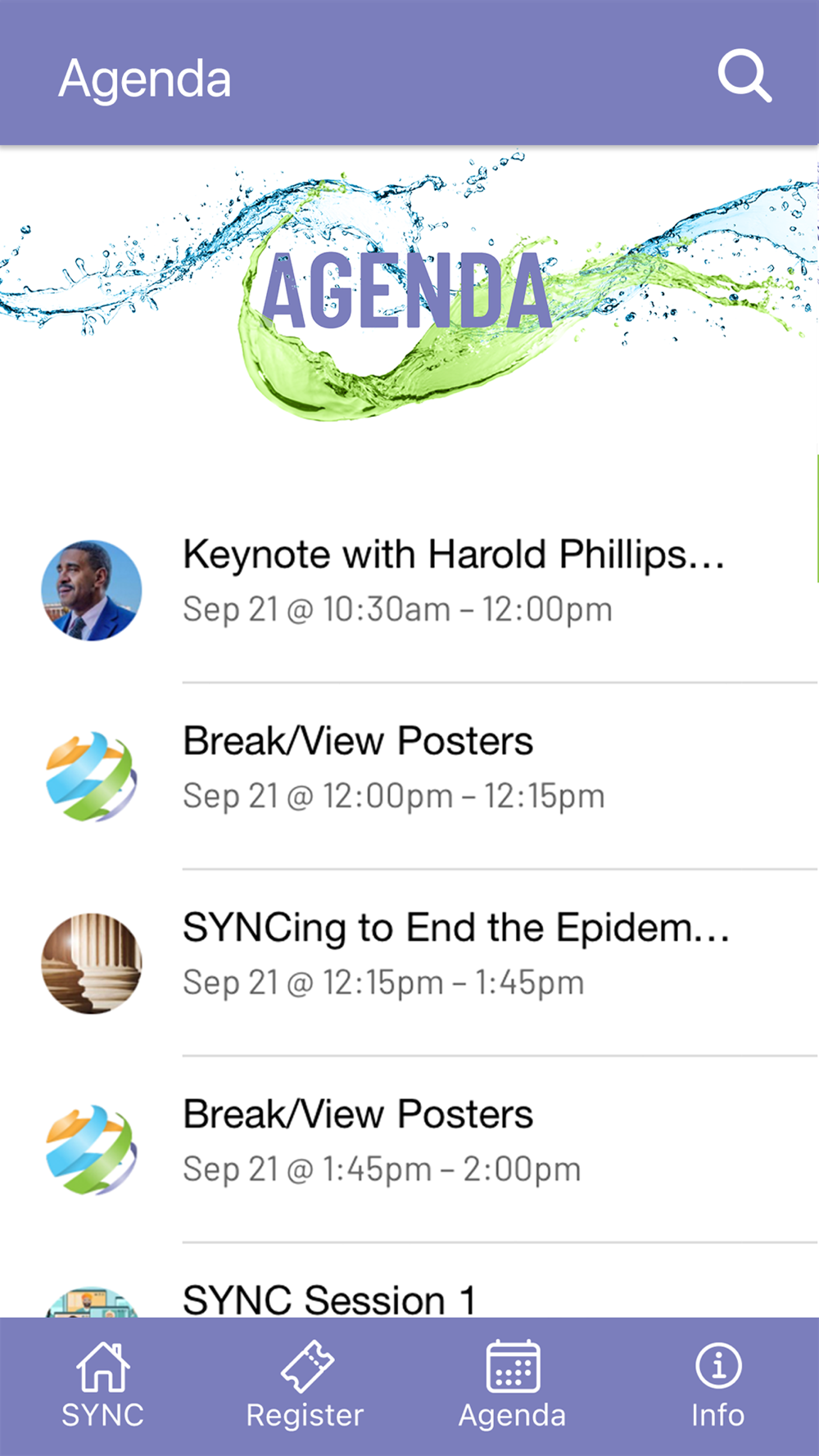
Task: Select the Sep 21 12:15pm–1:45pm time text
Action: pos(383,983)
